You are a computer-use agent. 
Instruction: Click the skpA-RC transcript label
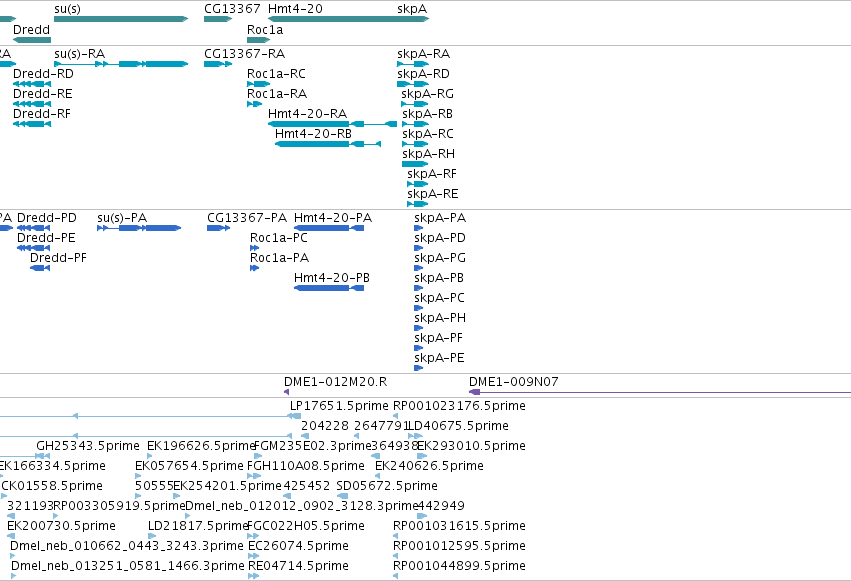pyautogui.click(x=428, y=134)
